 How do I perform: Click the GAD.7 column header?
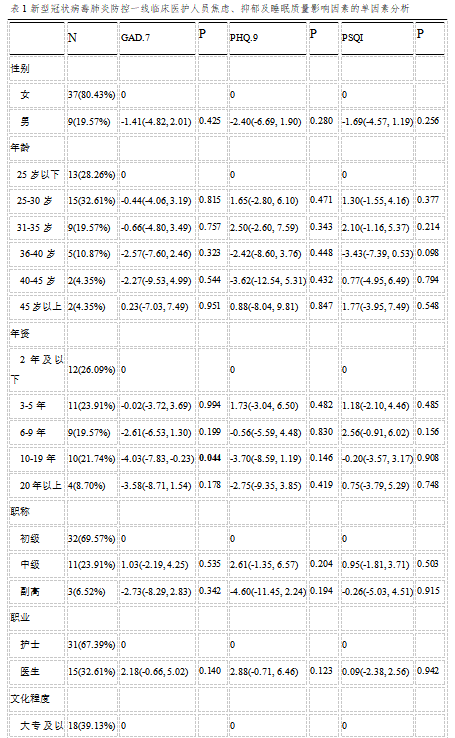pyautogui.click(x=136, y=38)
